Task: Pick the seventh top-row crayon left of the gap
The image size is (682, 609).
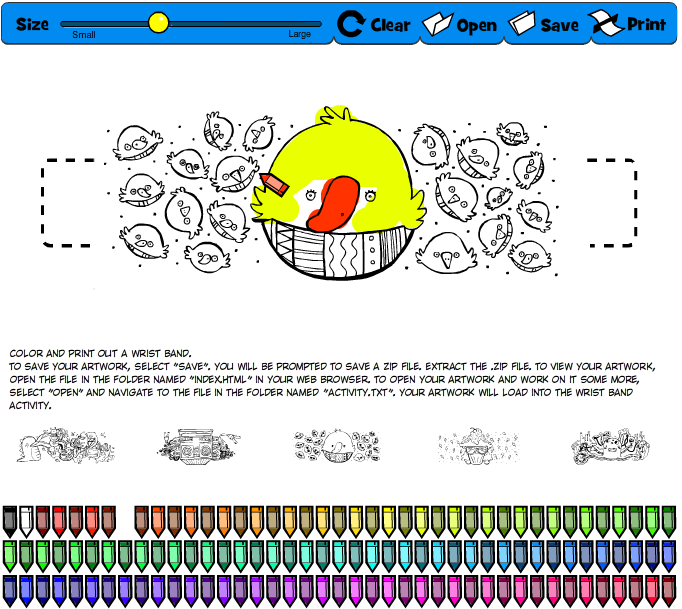Action: (109, 521)
